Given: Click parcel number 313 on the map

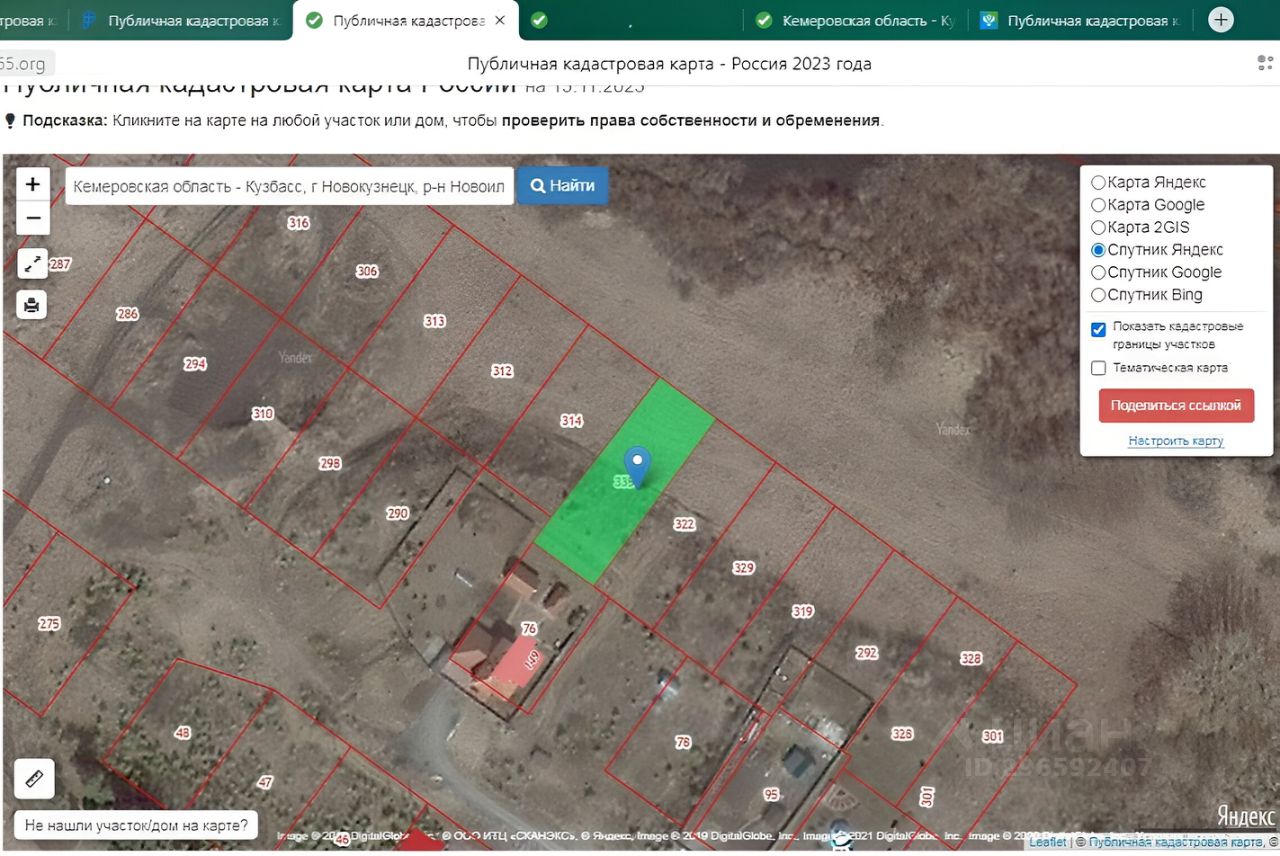Looking at the screenshot, I should click(x=434, y=321).
